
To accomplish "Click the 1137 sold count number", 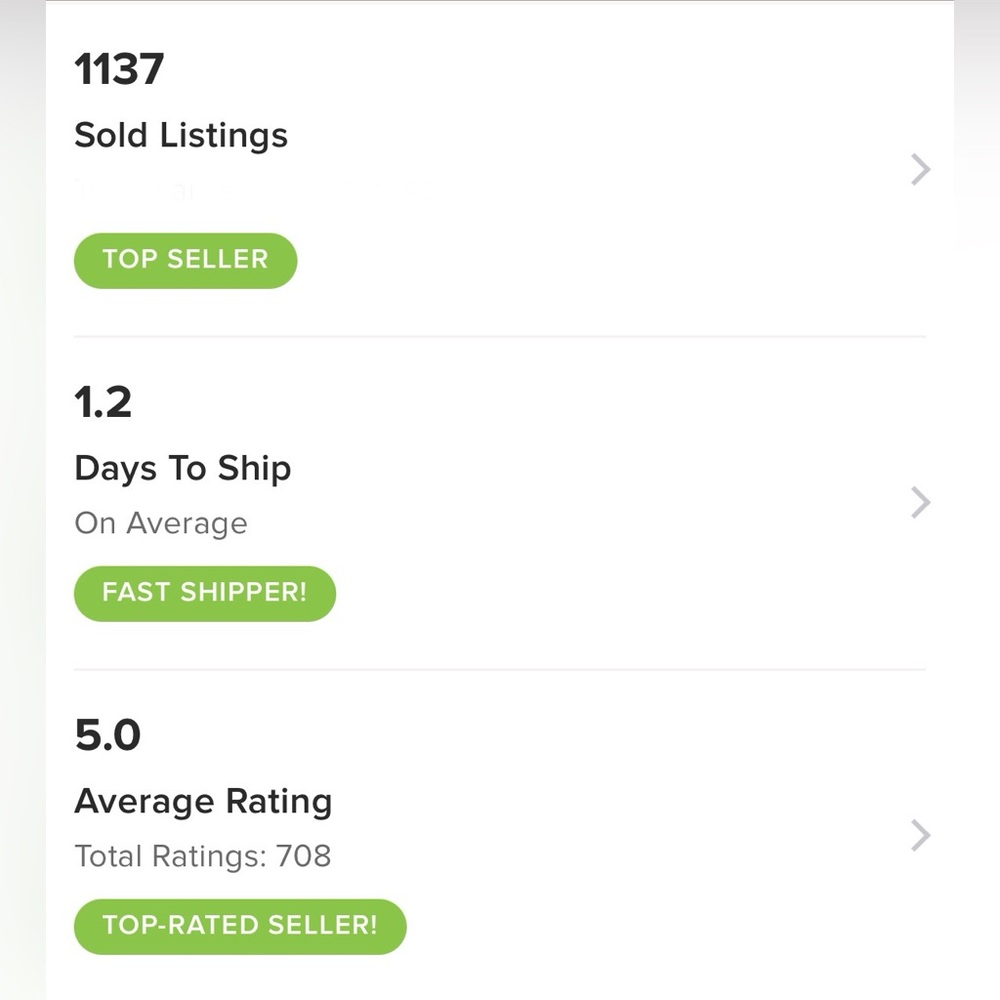I will click(119, 69).
